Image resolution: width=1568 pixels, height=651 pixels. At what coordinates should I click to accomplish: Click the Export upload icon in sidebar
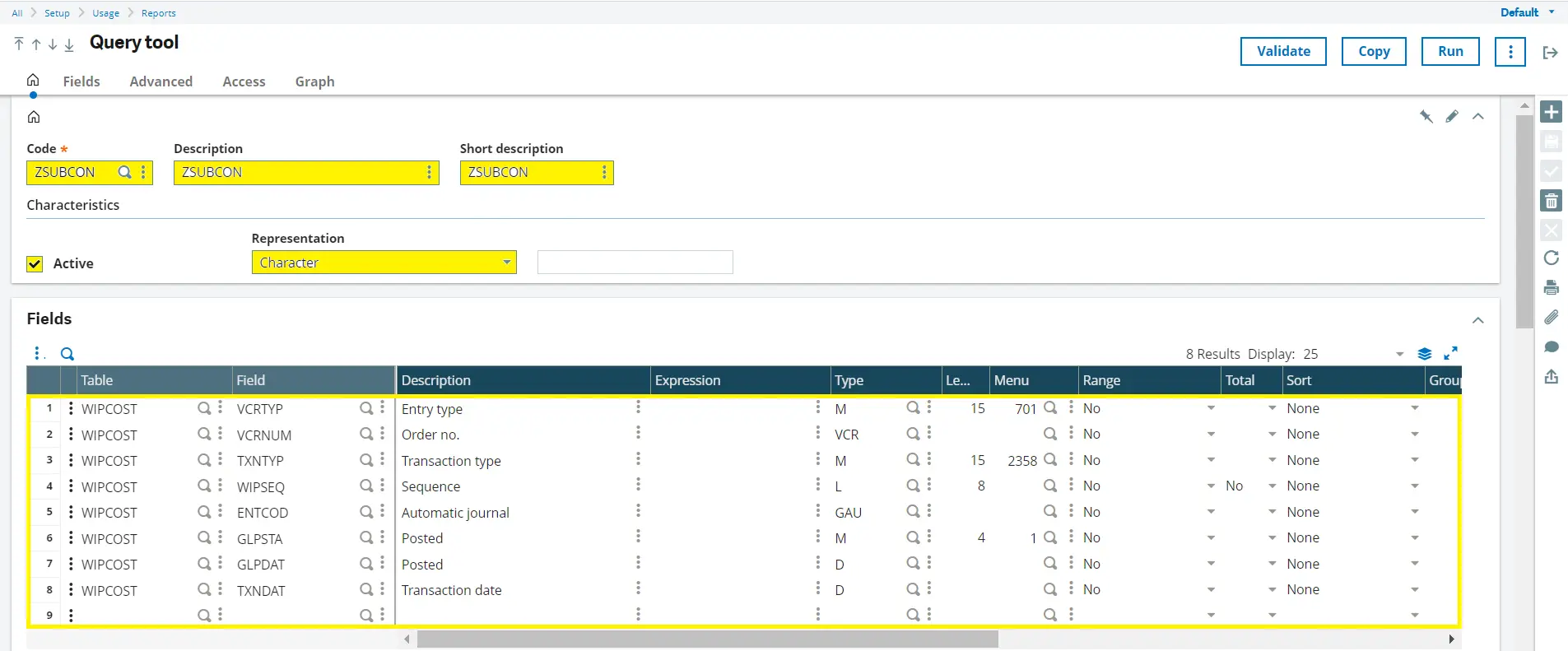pos(1552,376)
